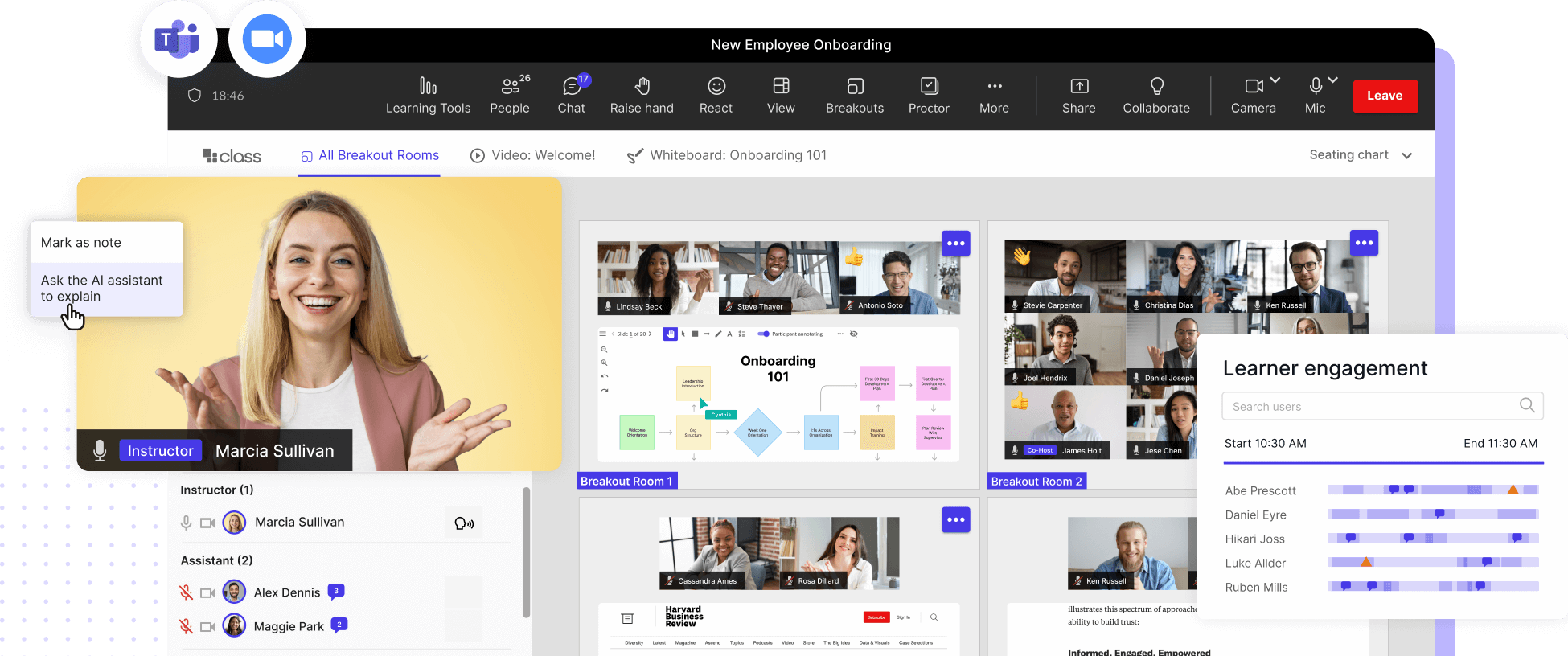Unmute Maggie Park's microphone

coord(186,626)
